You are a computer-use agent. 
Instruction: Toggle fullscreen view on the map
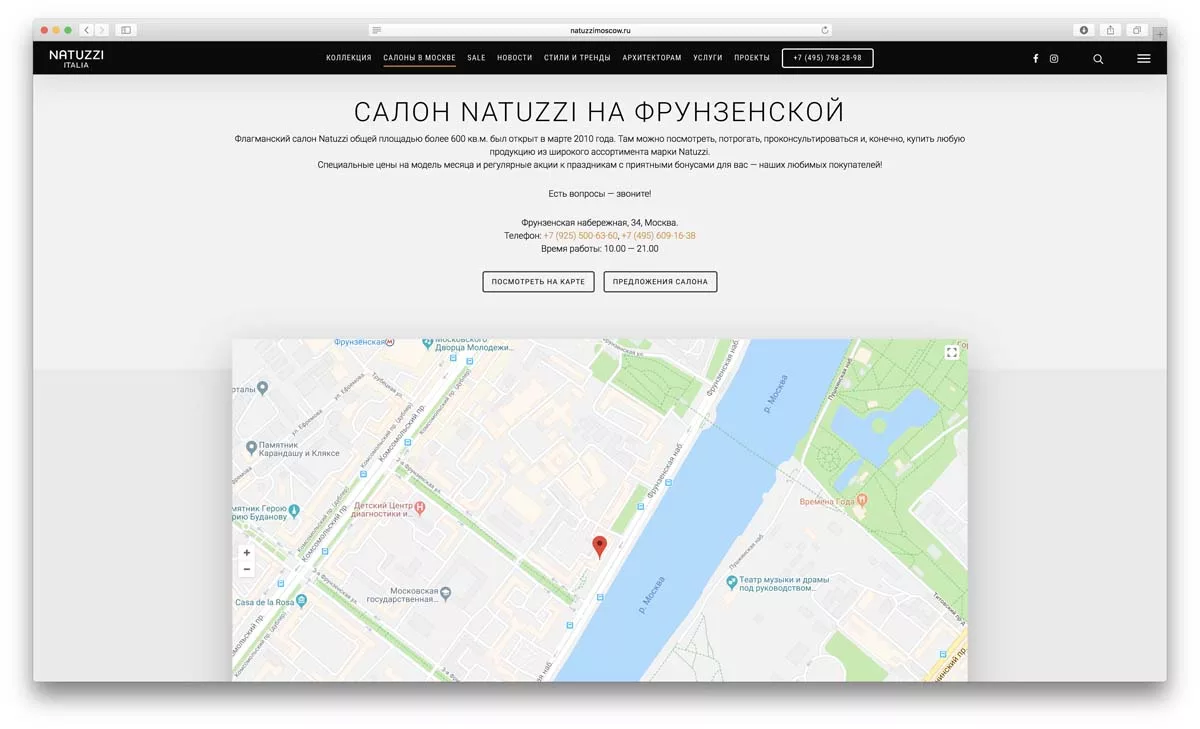tap(952, 352)
